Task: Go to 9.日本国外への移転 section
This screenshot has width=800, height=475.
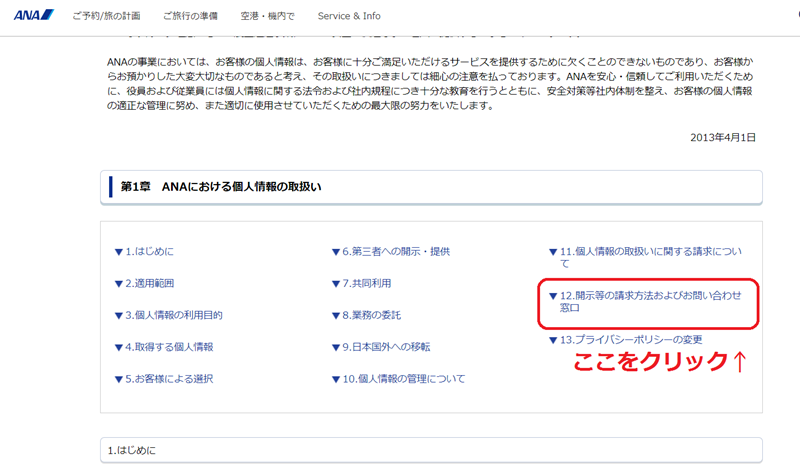Action: point(381,347)
